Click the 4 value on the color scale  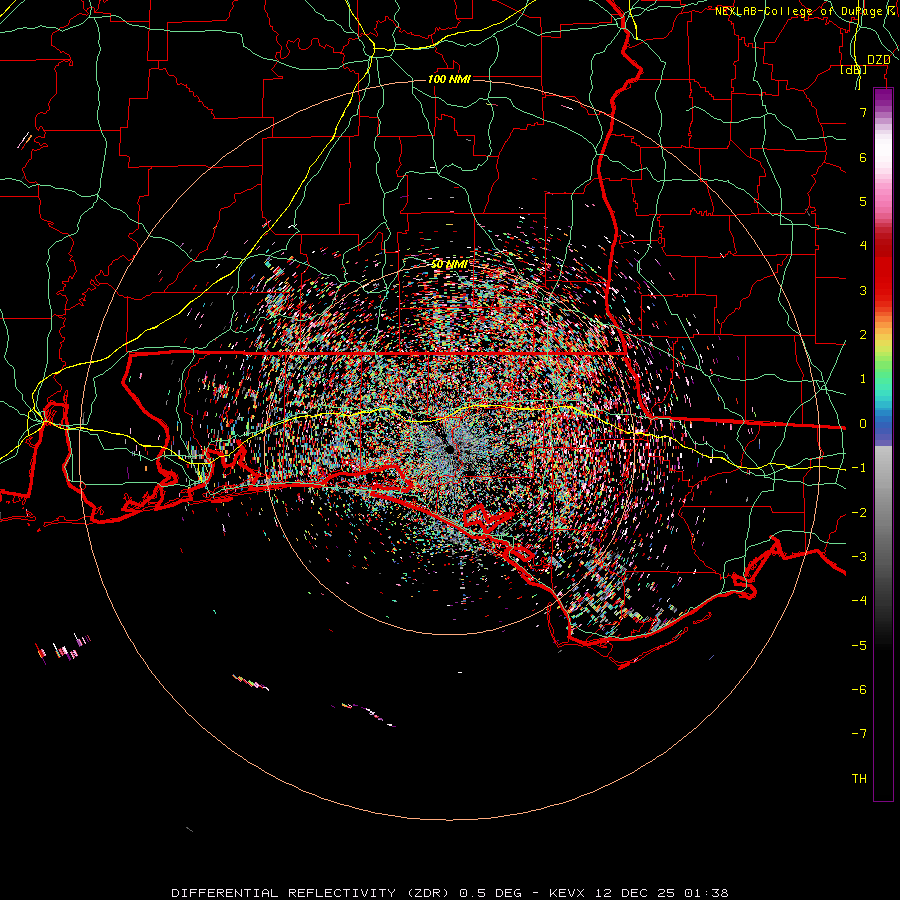(x=863, y=246)
